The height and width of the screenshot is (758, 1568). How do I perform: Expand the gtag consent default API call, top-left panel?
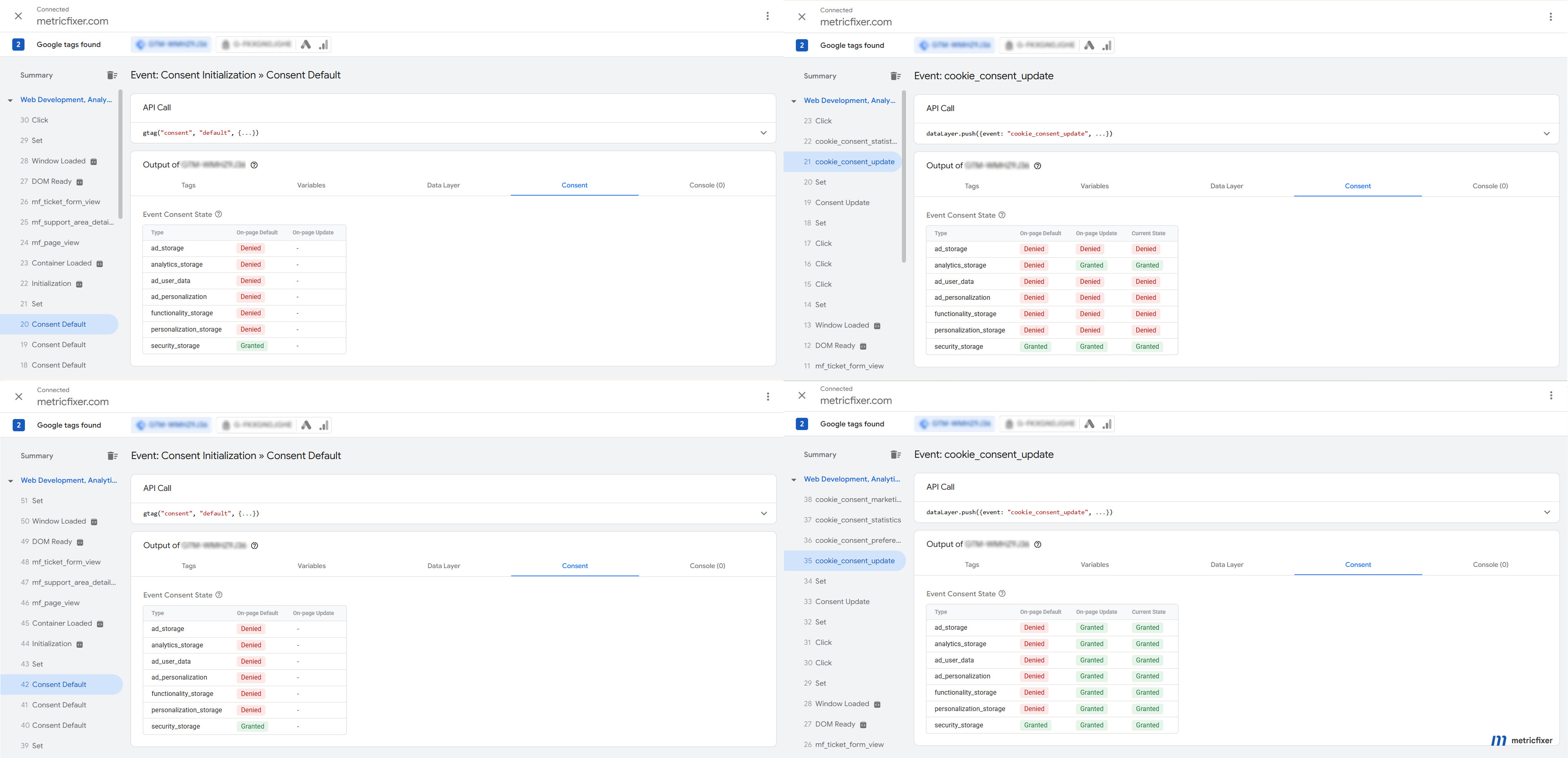[x=453, y=133]
